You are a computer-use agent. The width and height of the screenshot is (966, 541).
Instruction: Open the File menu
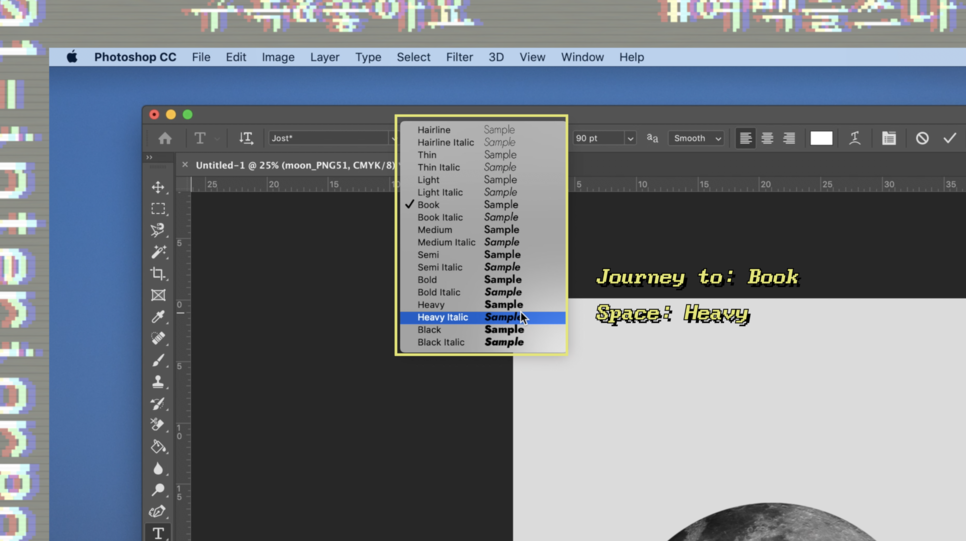[x=201, y=57]
